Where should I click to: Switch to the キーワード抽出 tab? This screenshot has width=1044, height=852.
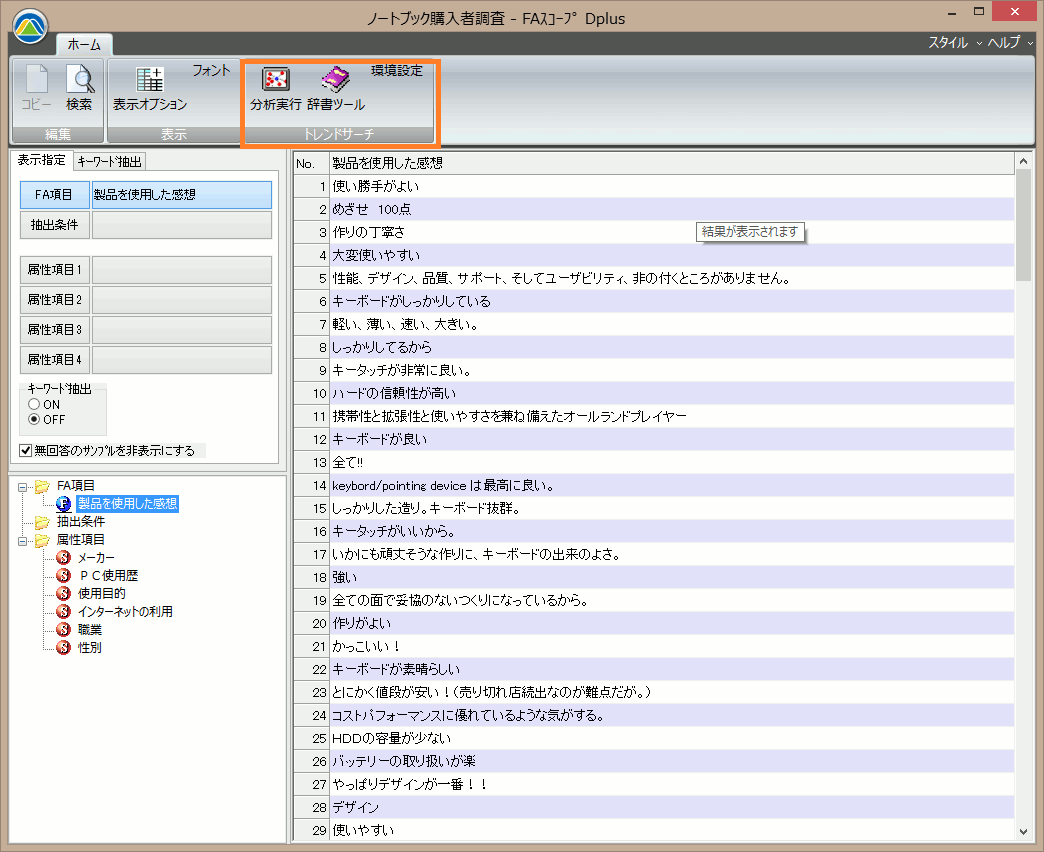(109, 161)
